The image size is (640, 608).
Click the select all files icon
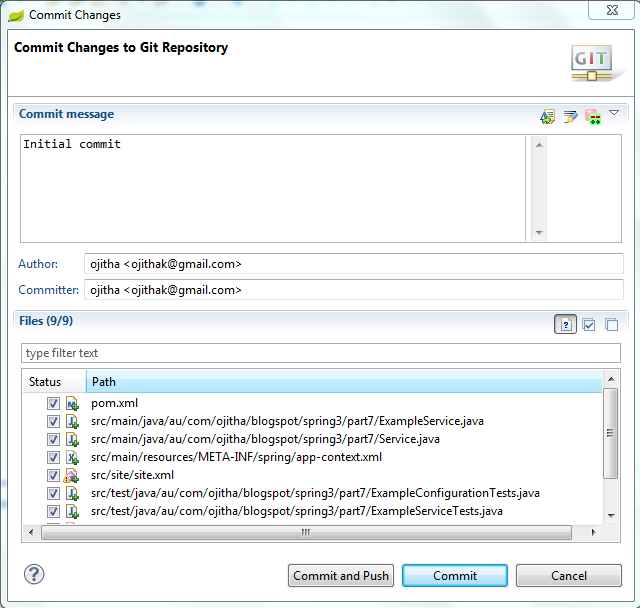589,325
